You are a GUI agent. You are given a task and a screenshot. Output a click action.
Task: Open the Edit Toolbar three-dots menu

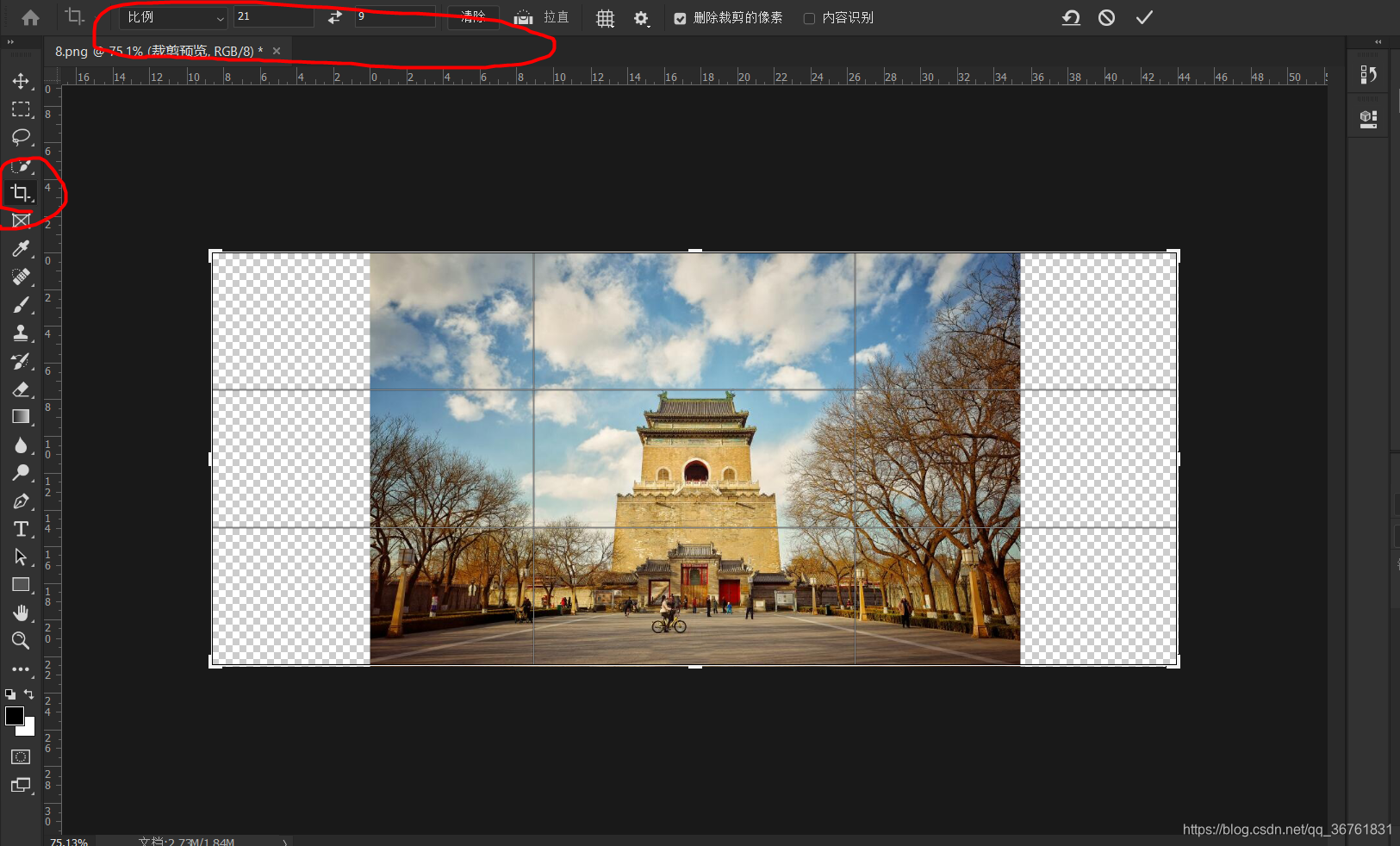tap(21, 669)
